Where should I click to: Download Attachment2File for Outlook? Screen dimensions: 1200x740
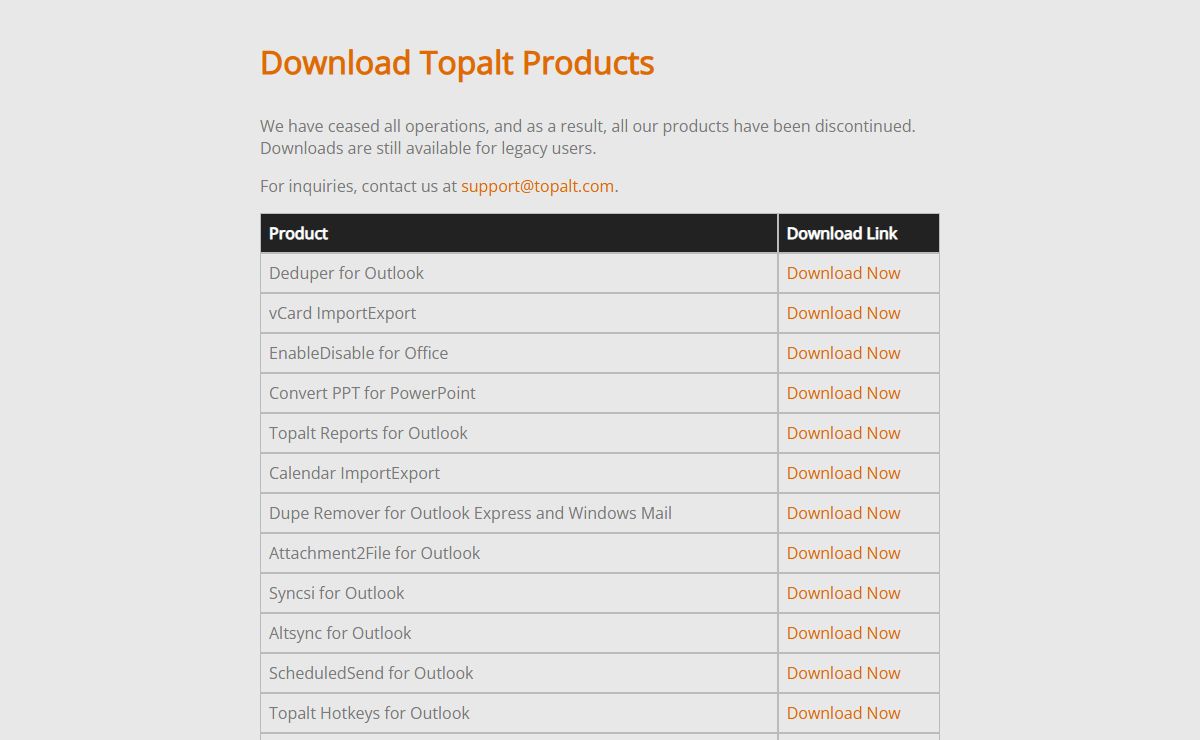point(843,553)
